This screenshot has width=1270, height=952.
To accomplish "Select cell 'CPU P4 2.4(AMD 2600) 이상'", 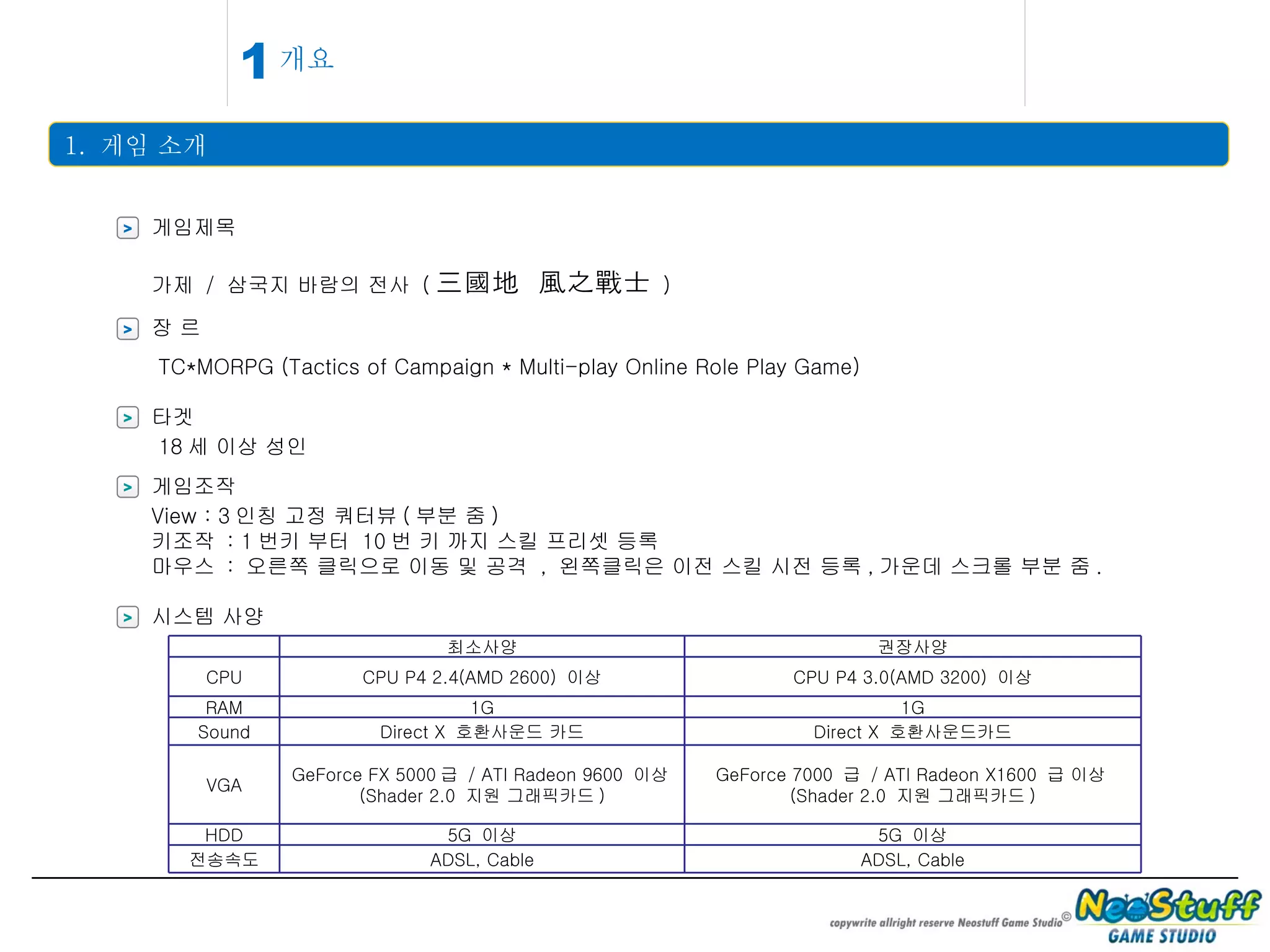I will click(x=482, y=677).
